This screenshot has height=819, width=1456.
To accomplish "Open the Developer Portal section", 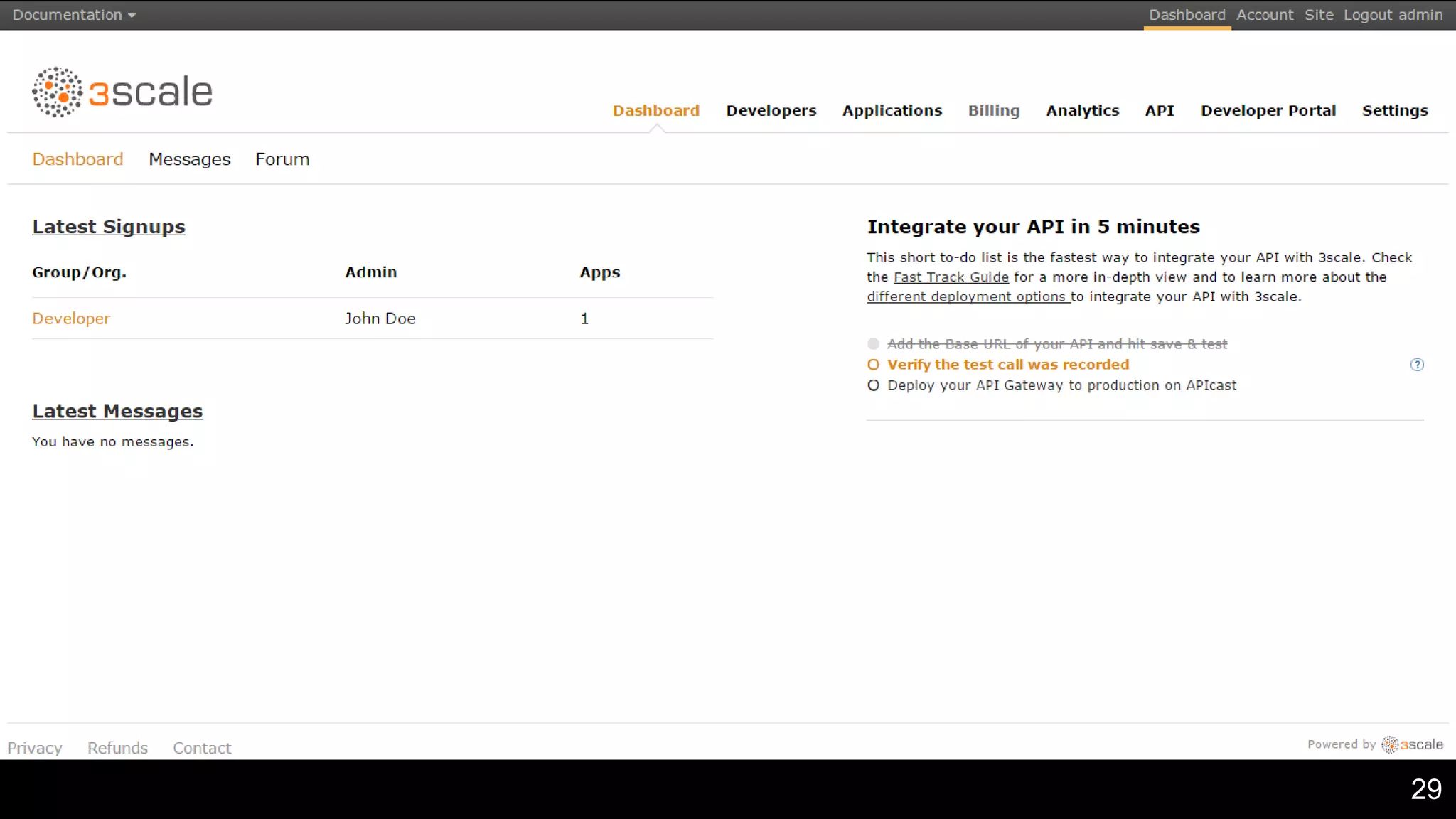I will pos(1268,111).
